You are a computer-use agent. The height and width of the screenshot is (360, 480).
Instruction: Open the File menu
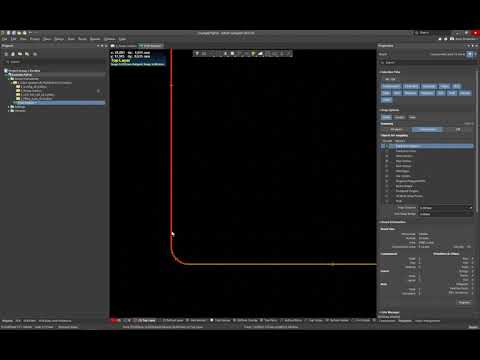(x=4, y=39)
